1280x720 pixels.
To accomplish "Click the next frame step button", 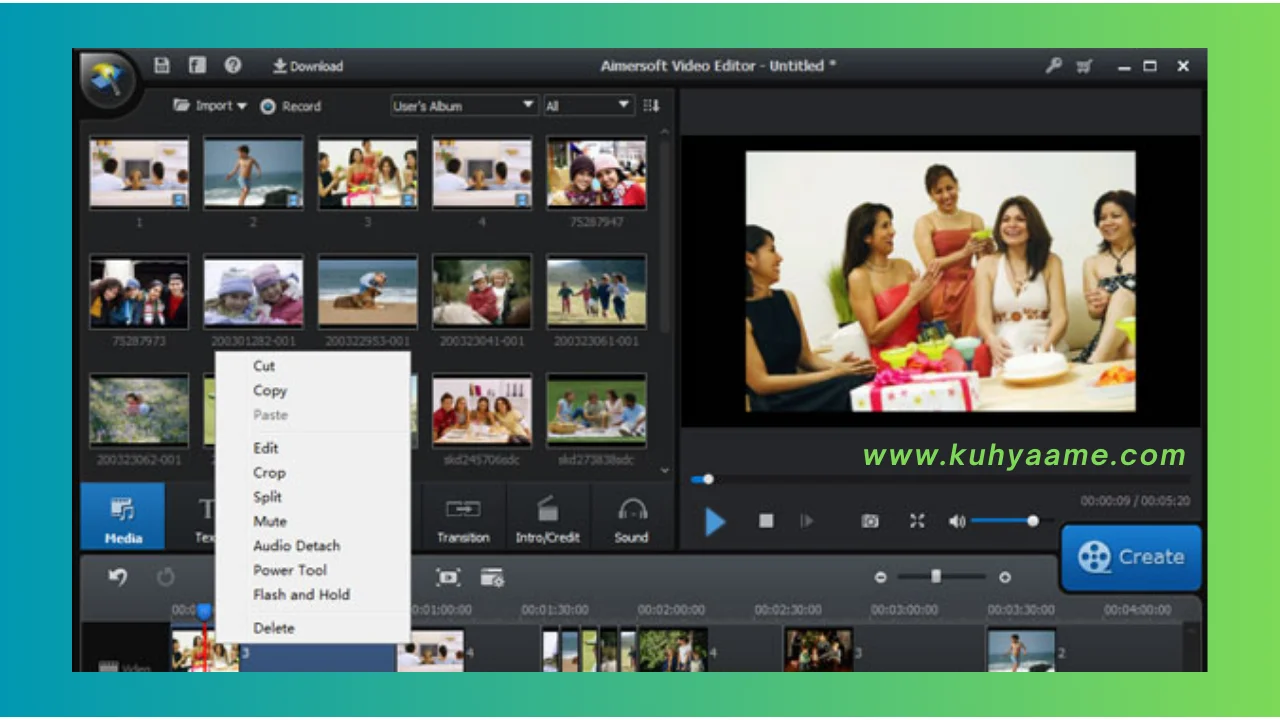I will pyautogui.click(x=806, y=521).
